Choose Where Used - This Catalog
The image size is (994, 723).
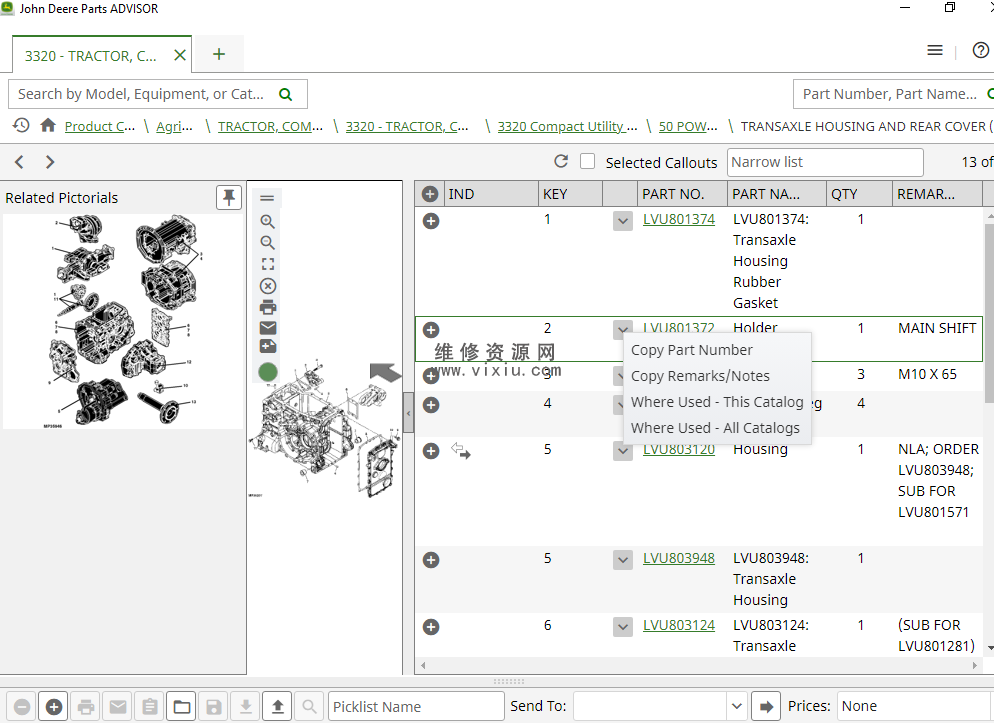pos(717,402)
